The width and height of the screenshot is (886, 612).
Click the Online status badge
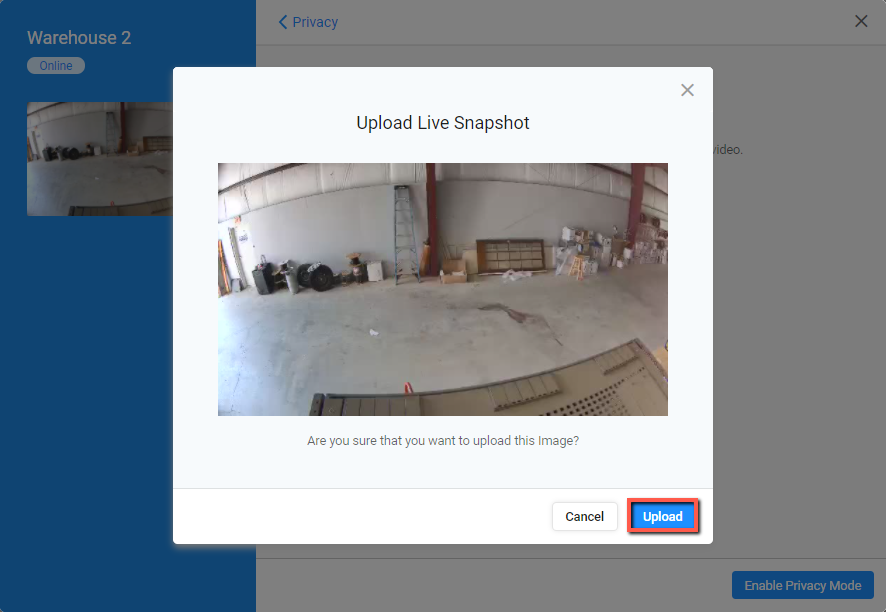pos(56,66)
